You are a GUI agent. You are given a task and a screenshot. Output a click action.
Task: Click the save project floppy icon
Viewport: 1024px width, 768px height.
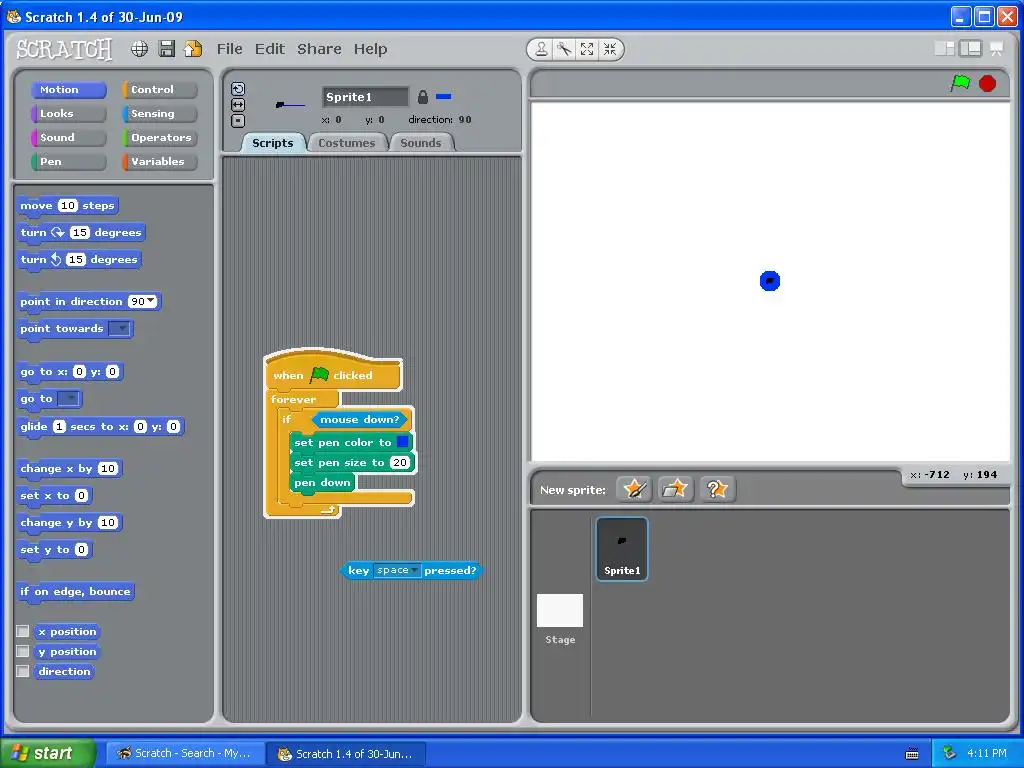coord(167,49)
